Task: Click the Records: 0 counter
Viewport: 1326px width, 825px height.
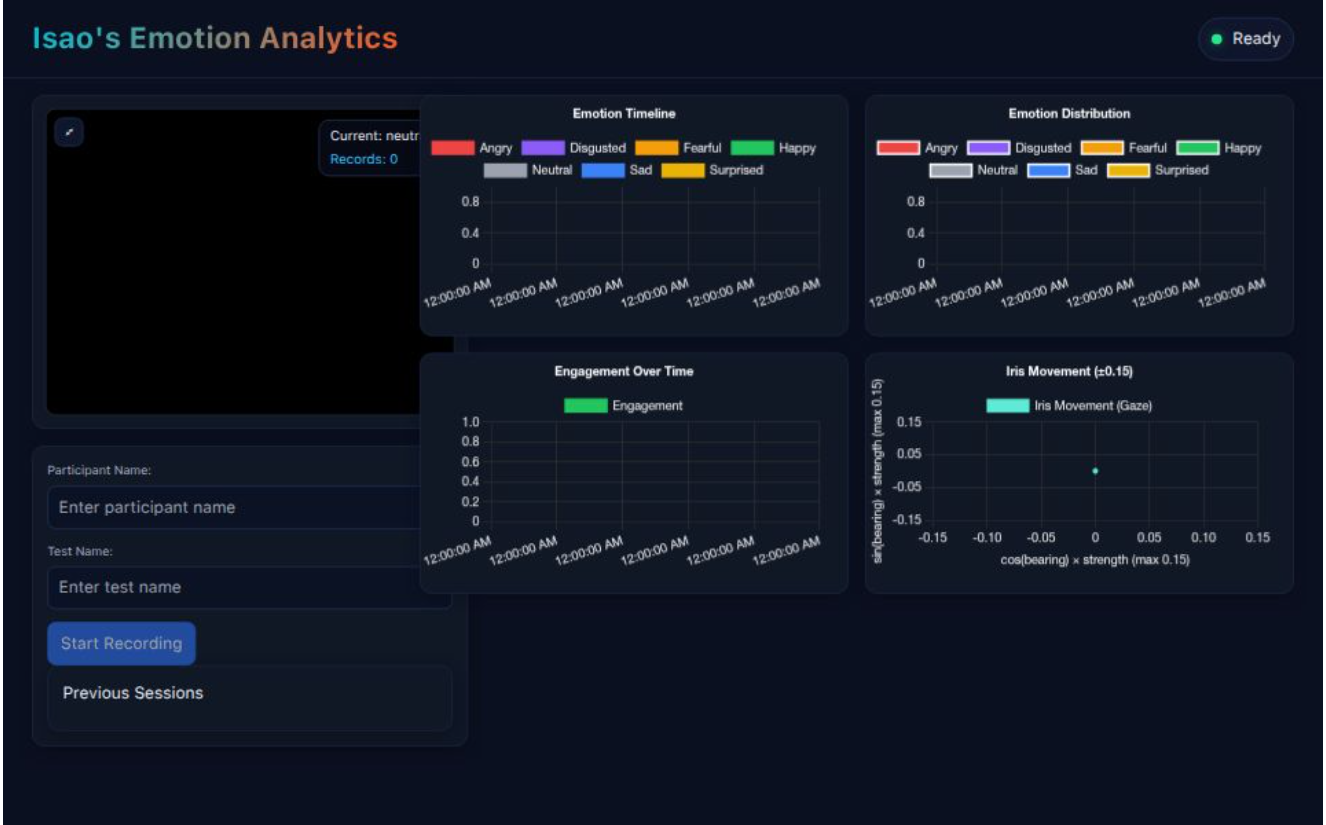Action: pos(364,159)
